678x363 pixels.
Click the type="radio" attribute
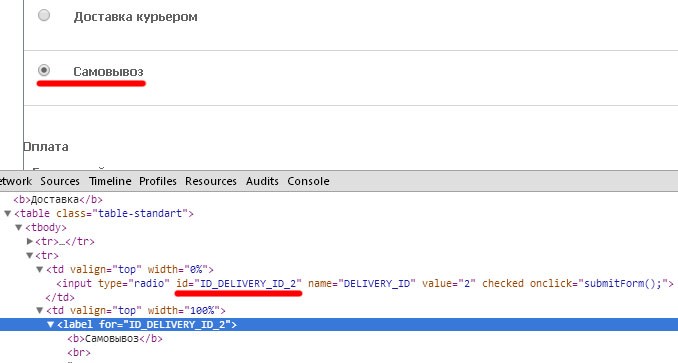134,283
